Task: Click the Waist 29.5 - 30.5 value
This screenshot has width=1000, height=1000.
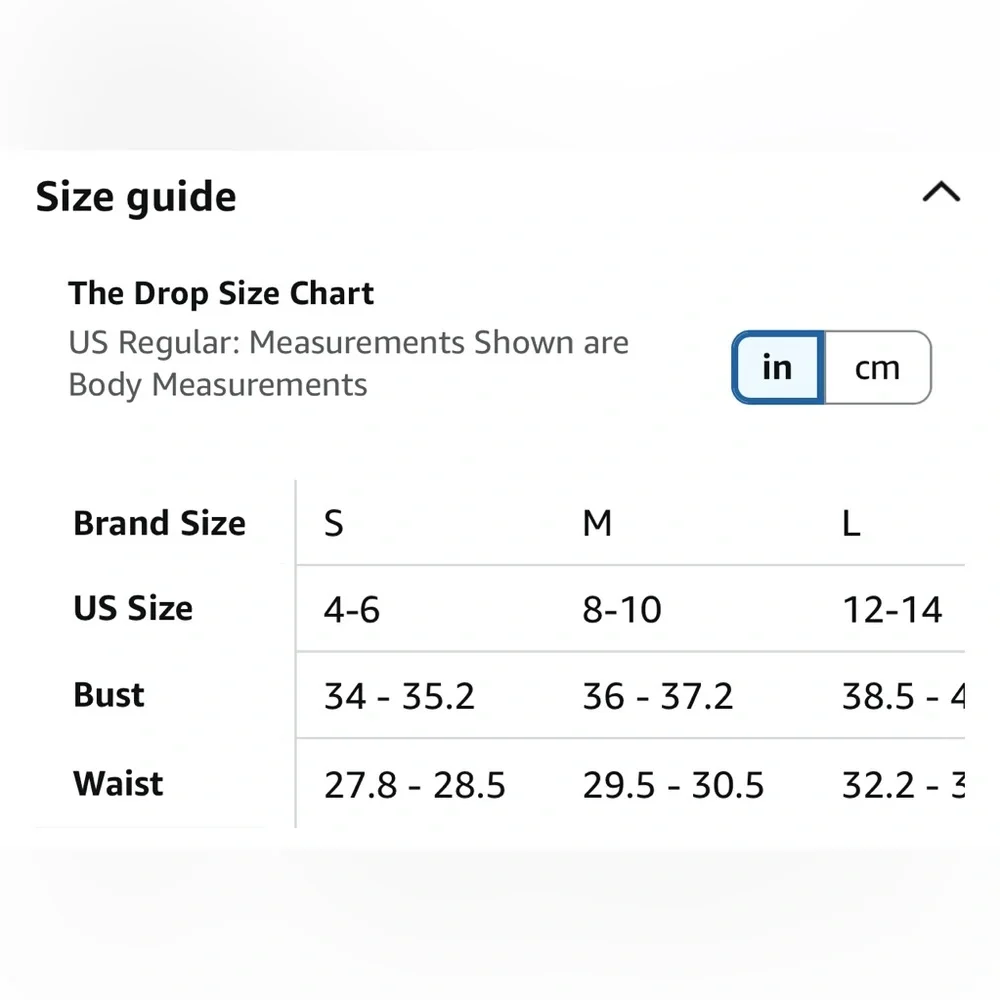Action: click(x=673, y=784)
